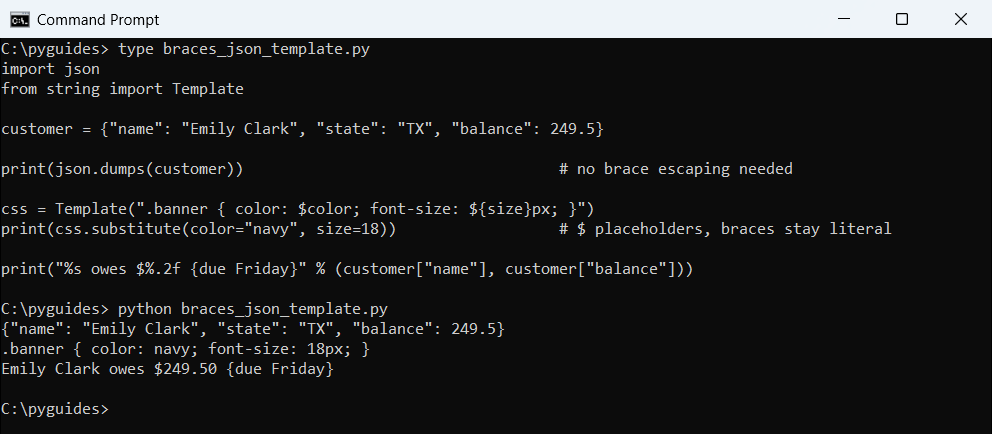Click the 'css = Template(...)' line

[x=298, y=209]
